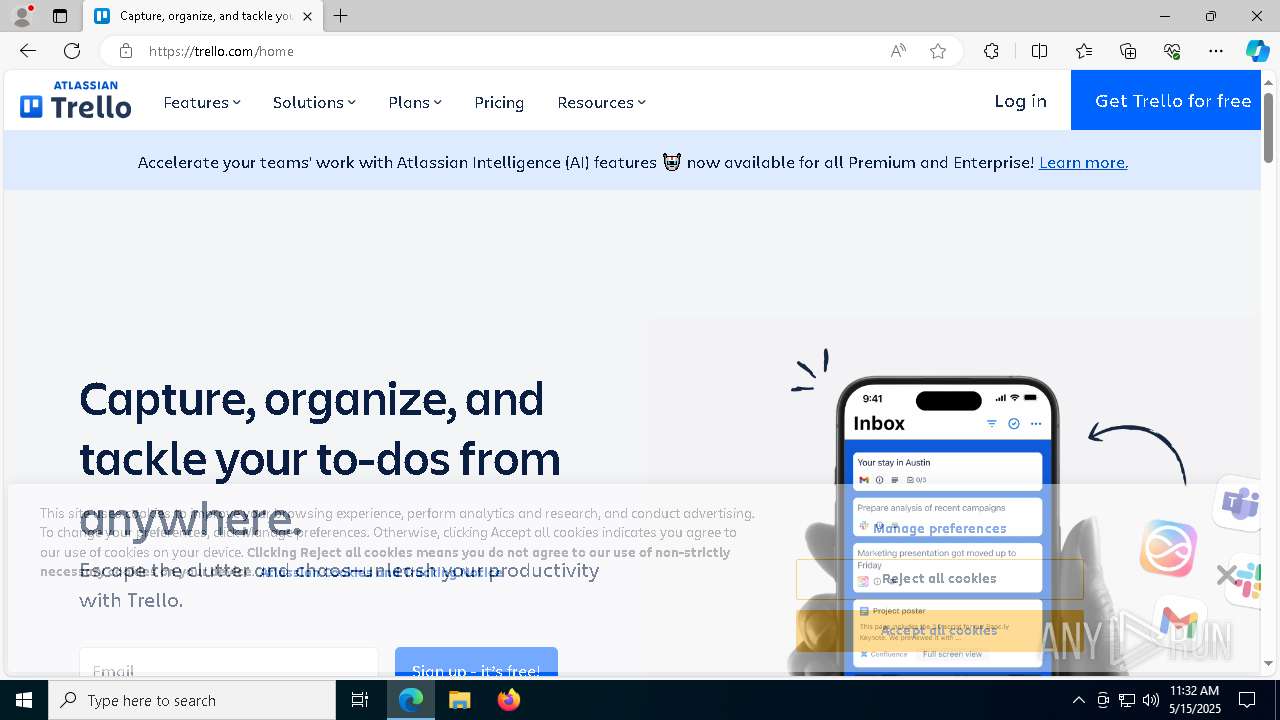The image size is (1280, 720).
Task: Open a new browser tab
Action: point(341,16)
